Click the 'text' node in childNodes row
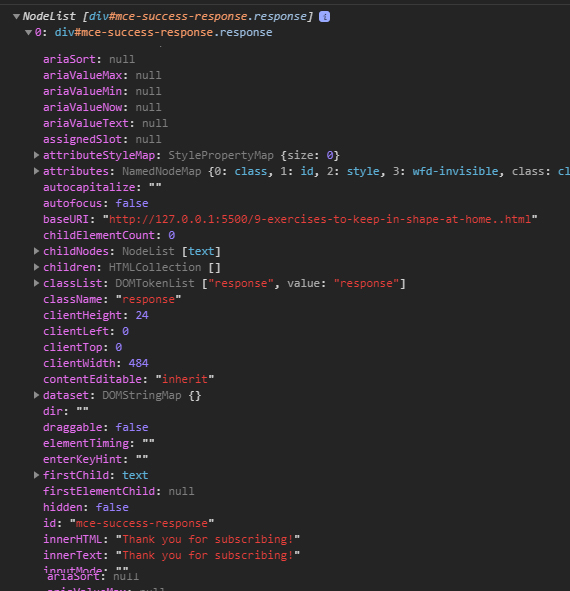This screenshot has width=570, height=591. 201,251
